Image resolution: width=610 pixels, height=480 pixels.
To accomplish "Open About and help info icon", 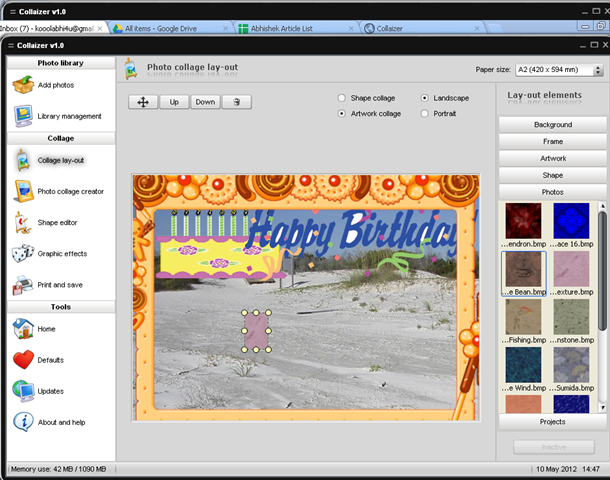I will (x=24, y=422).
